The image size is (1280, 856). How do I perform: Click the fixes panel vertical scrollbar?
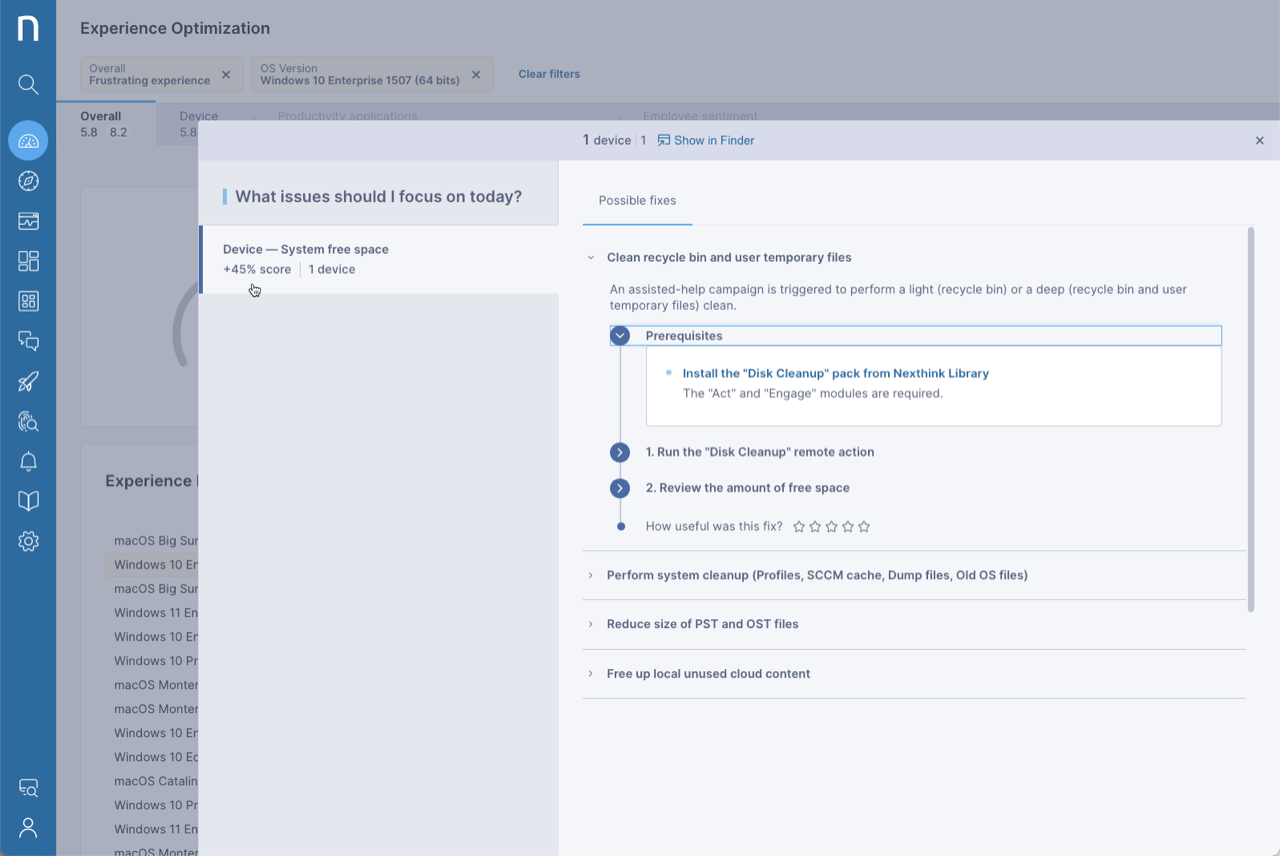(1250, 419)
